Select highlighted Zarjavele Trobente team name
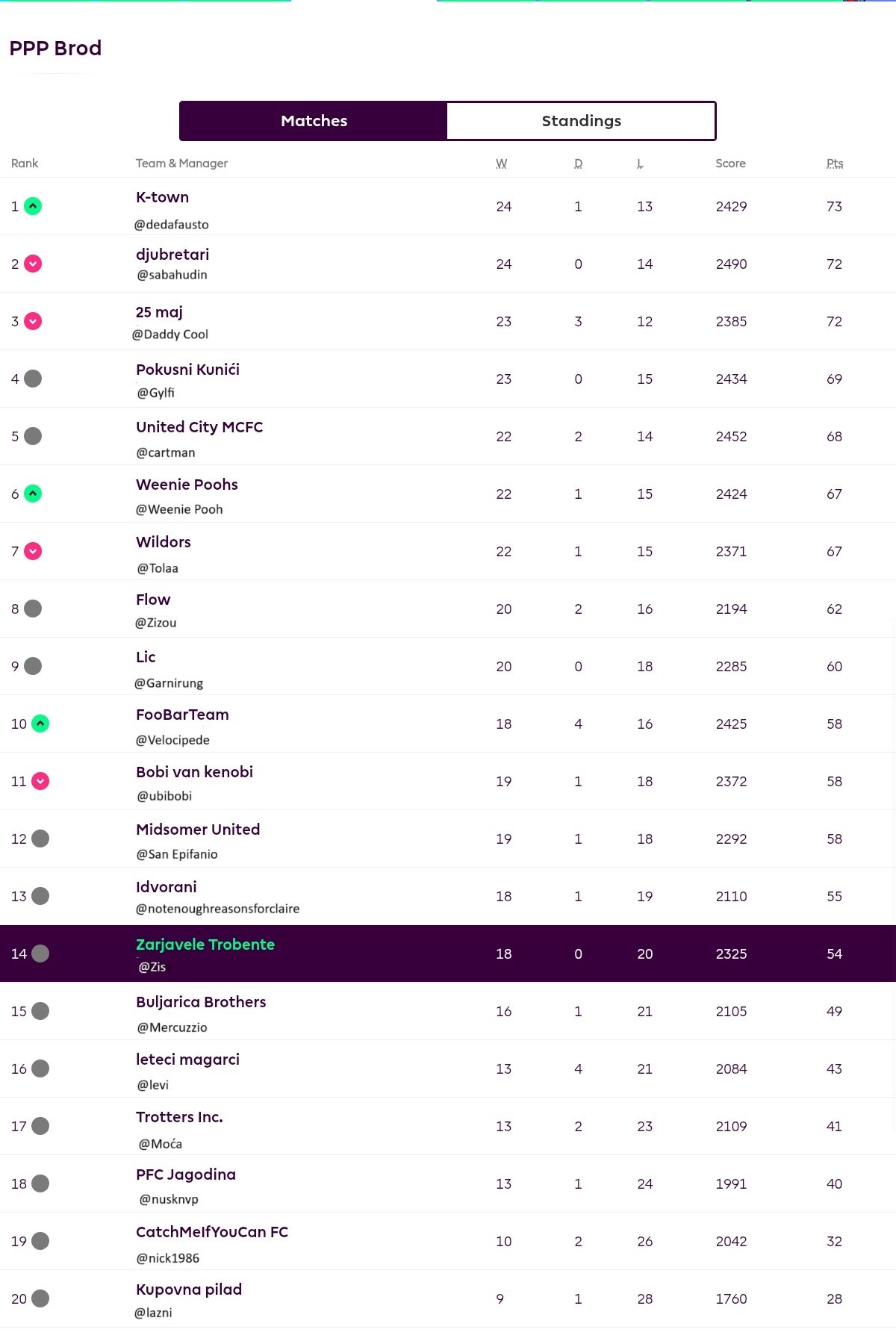 pos(205,945)
